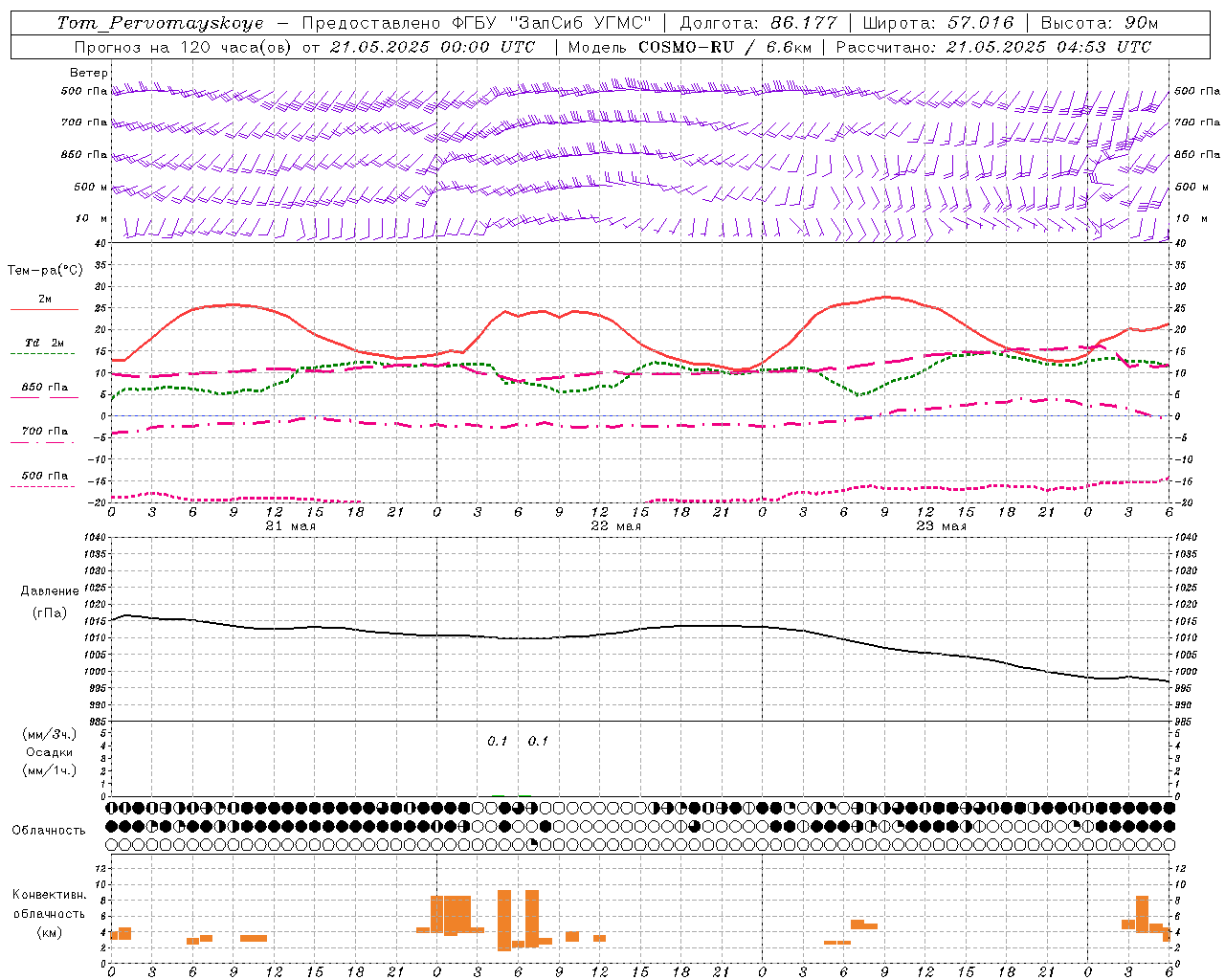The image size is (1225, 980).
Task: Select the Тем-ра(°C) axis title
Action: [x=45, y=271]
